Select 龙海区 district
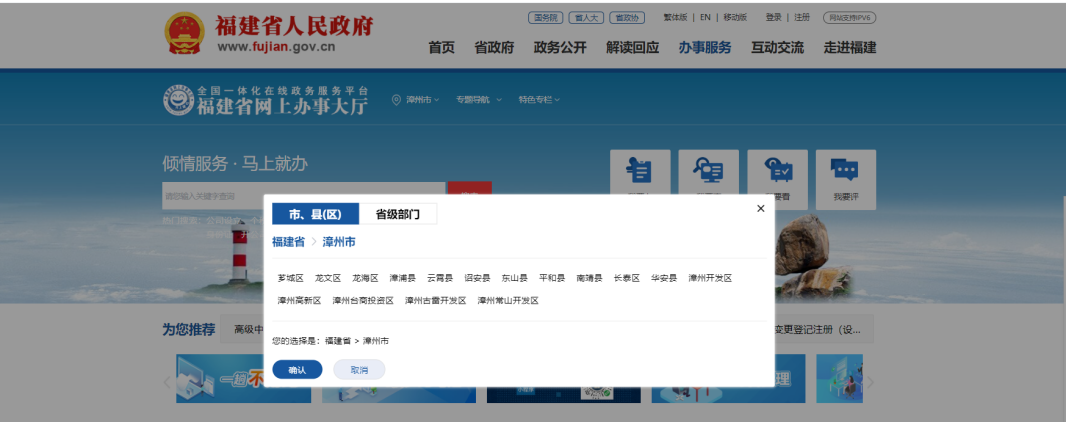 [365, 278]
